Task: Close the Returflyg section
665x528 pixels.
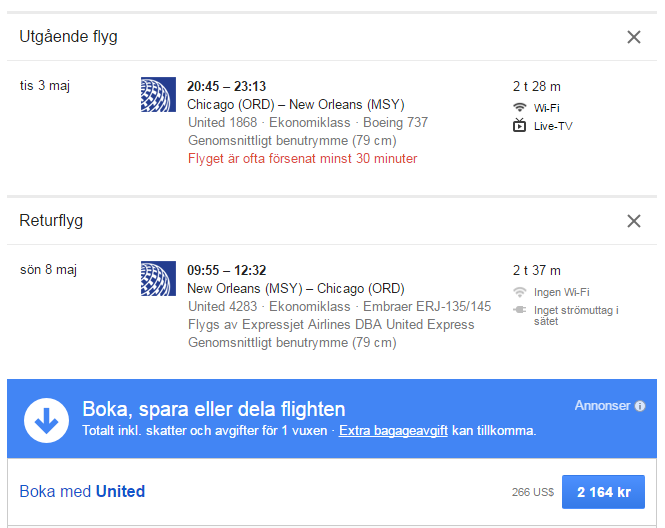Action: [x=633, y=221]
